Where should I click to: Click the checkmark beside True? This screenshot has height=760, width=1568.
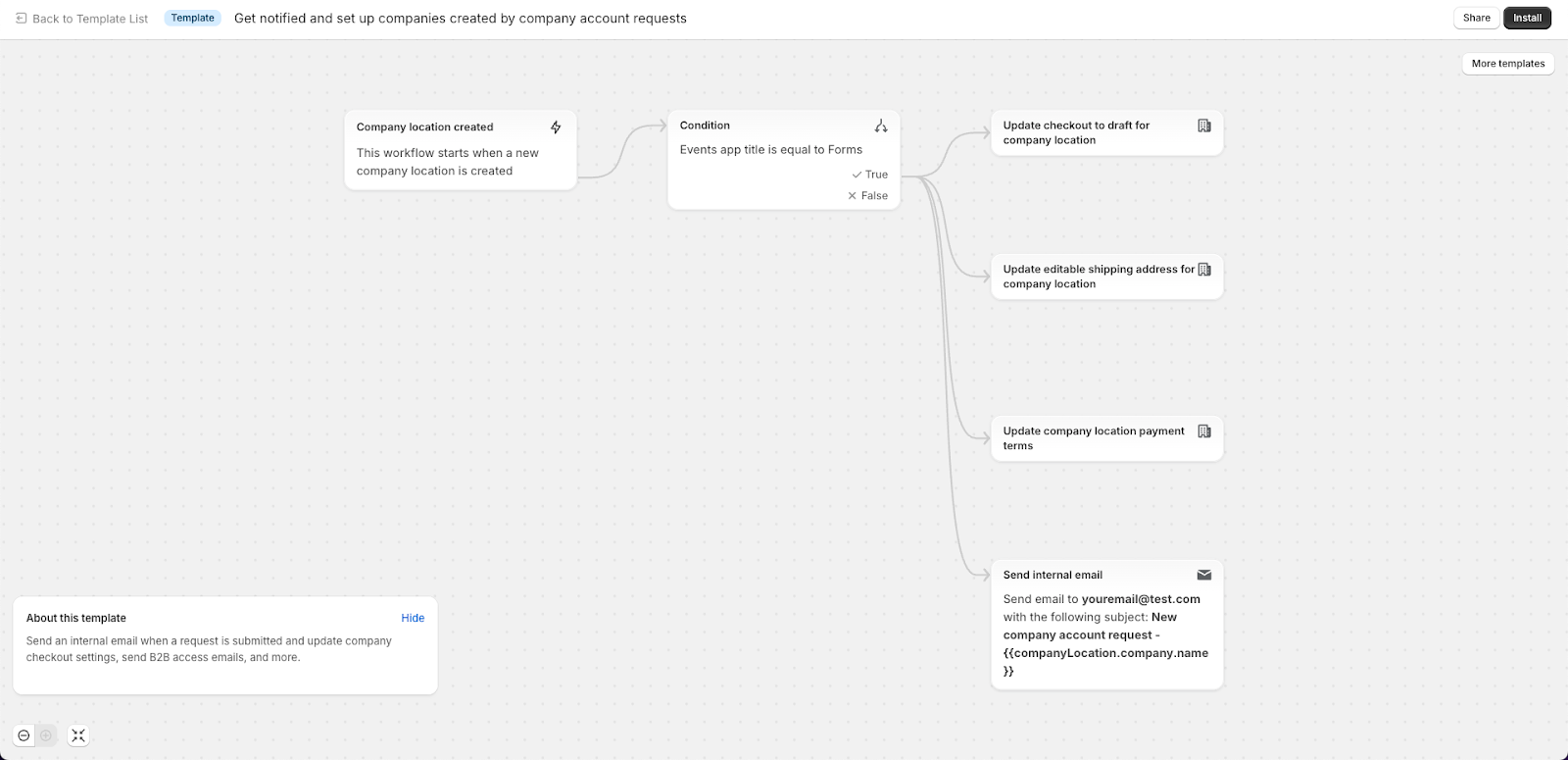click(857, 175)
